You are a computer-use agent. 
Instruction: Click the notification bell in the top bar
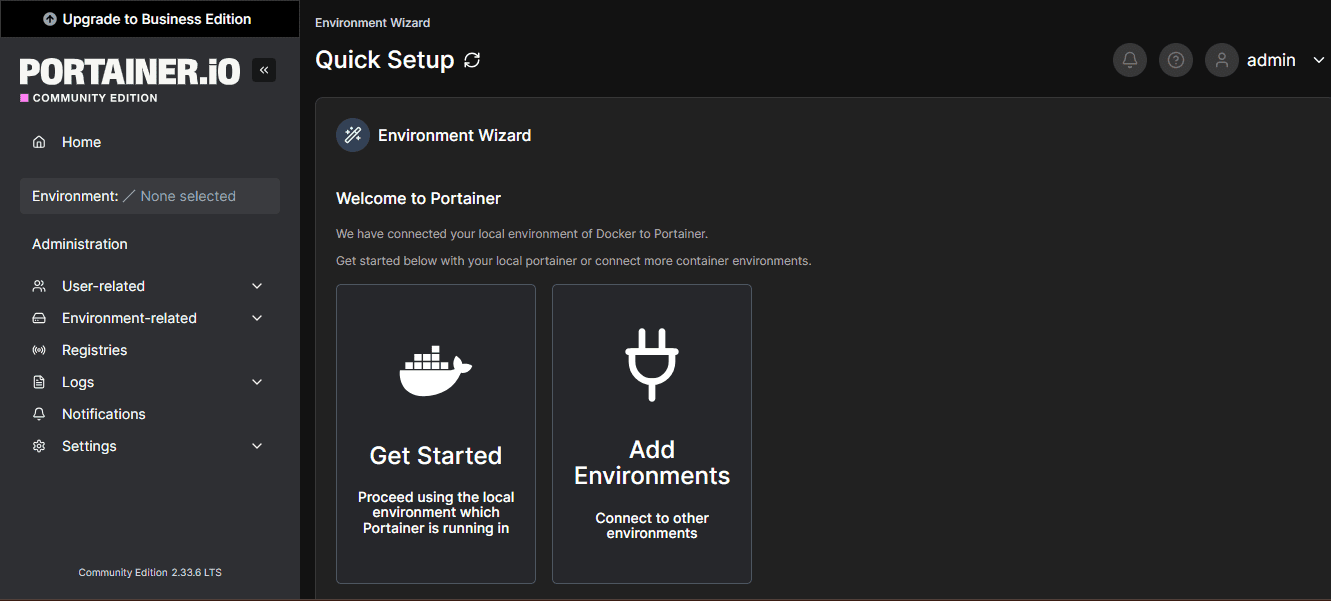pyautogui.click(x=1129, y=60)
